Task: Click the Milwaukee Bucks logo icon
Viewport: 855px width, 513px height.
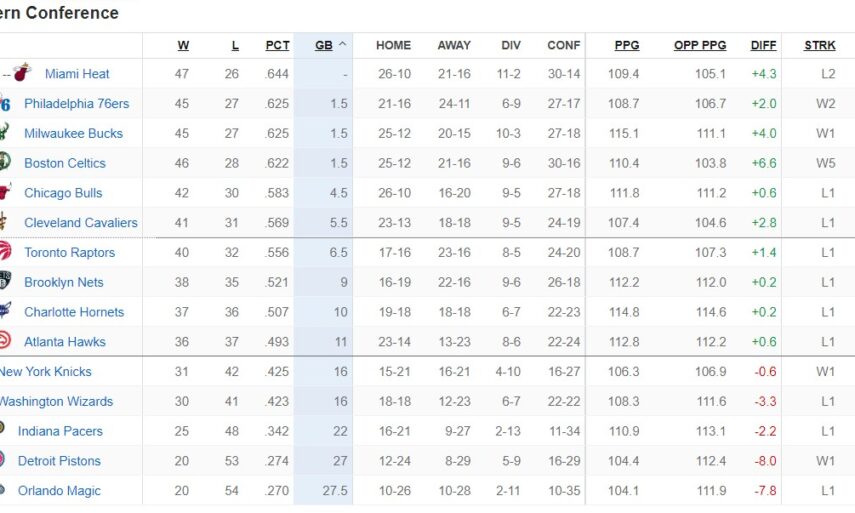Action: [5, 133]
